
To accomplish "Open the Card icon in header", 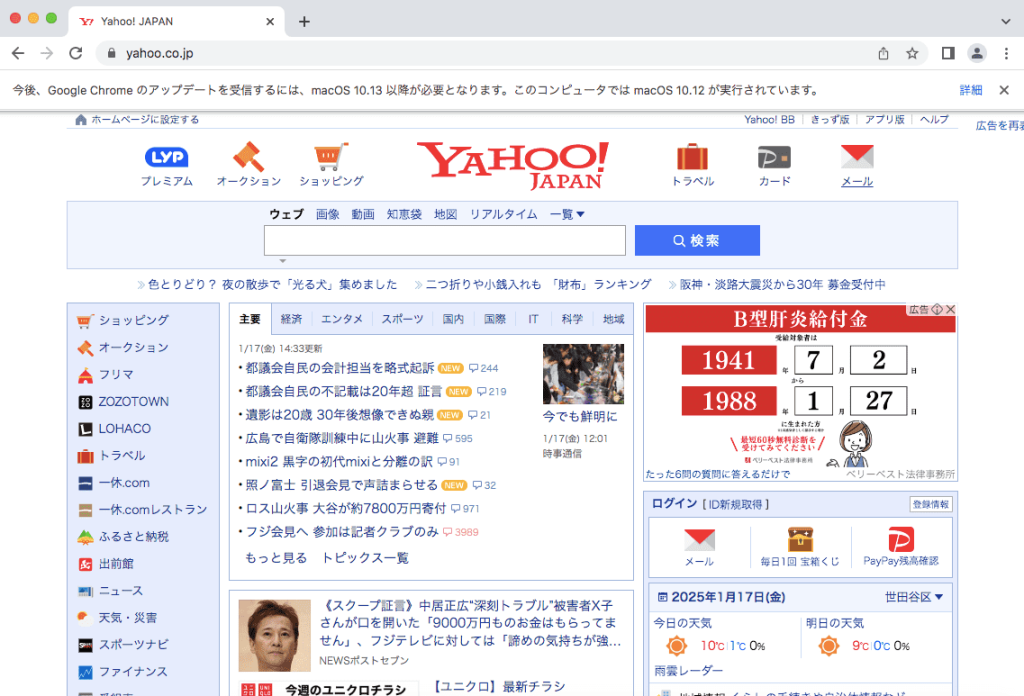I will pyautogui.click(x=775, y=157).
